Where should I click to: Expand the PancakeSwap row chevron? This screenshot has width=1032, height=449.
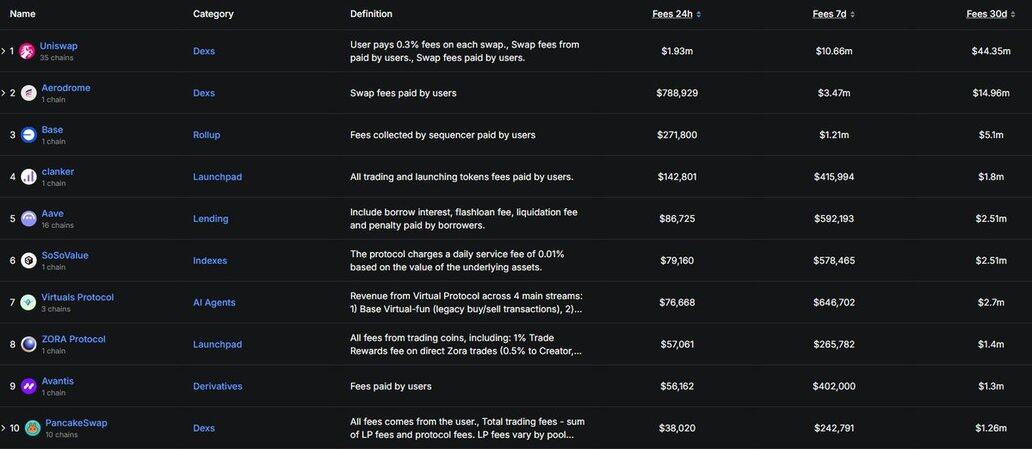[3, 428]
